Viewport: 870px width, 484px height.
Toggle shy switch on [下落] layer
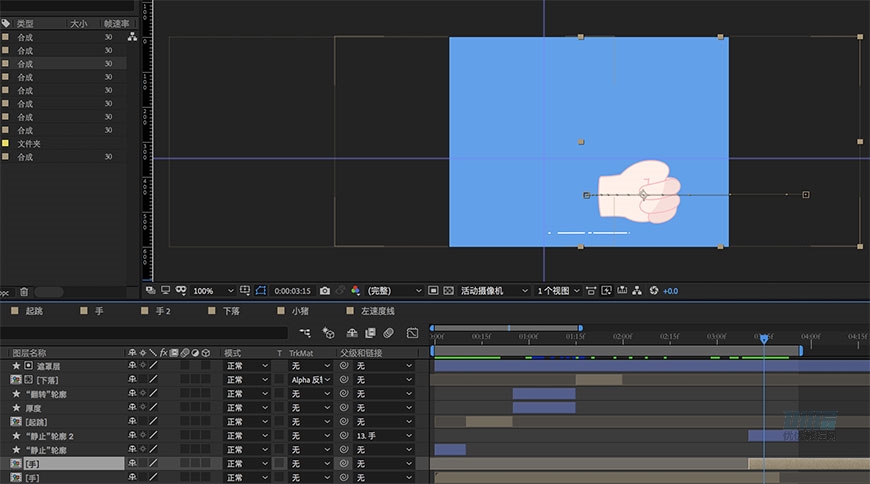point(132,379)
